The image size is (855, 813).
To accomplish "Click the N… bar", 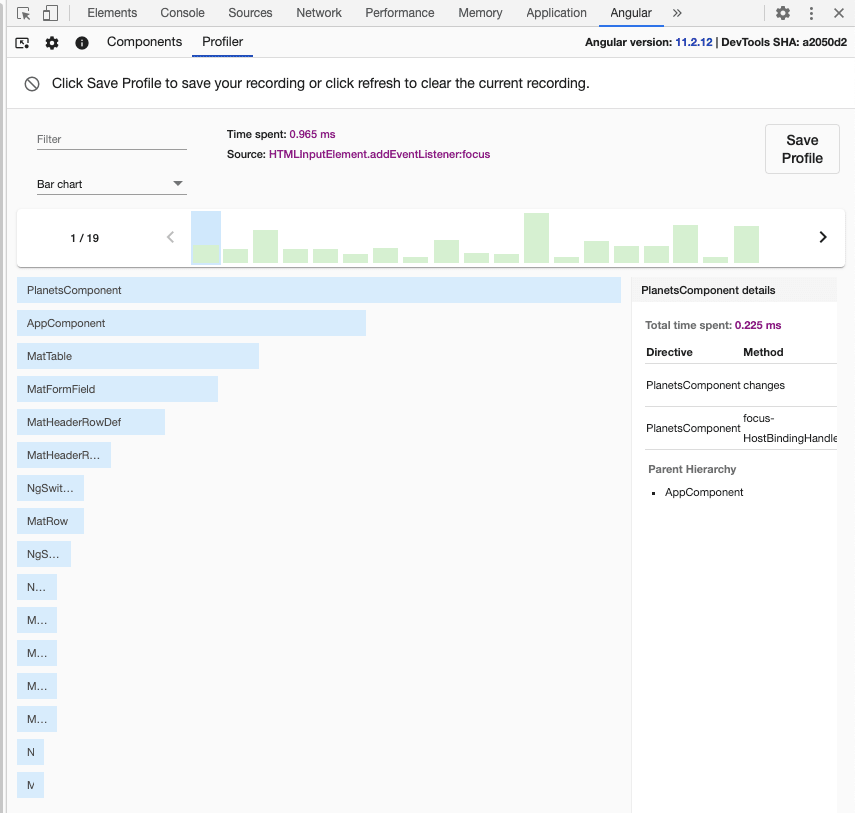I will pyautogui.click(x=37, y=587).
